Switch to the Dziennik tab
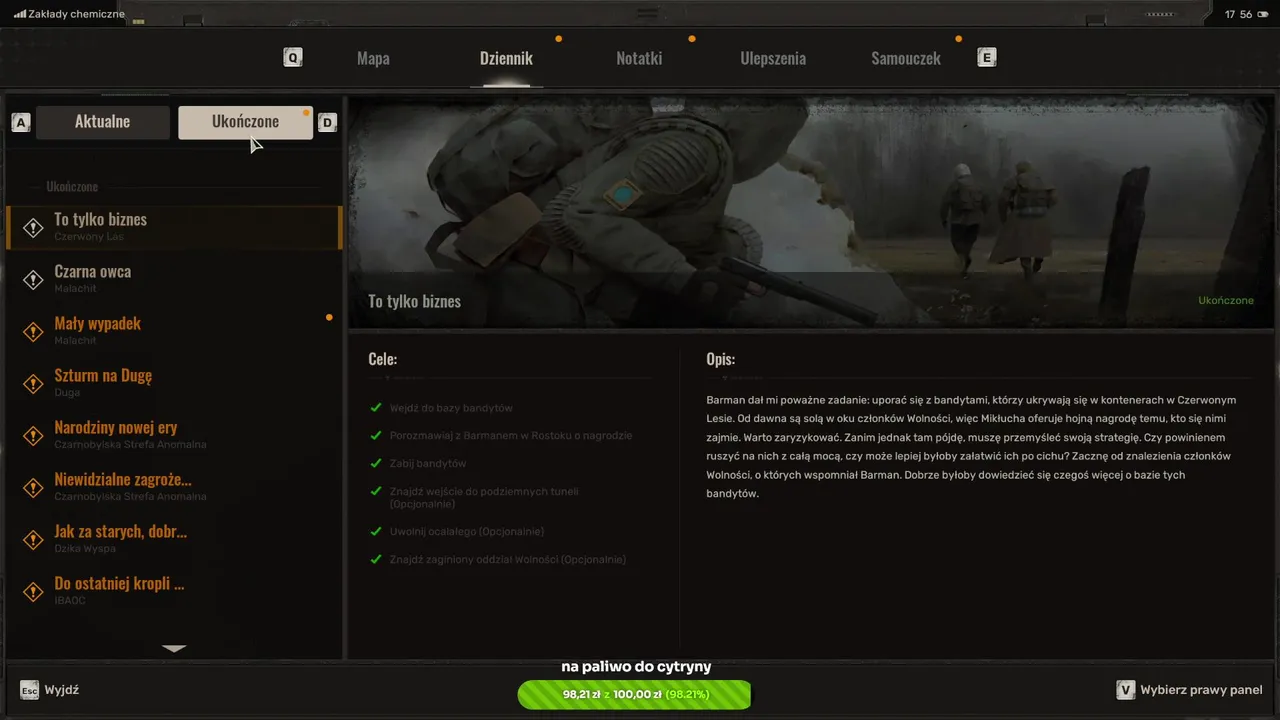 [506, 58]
